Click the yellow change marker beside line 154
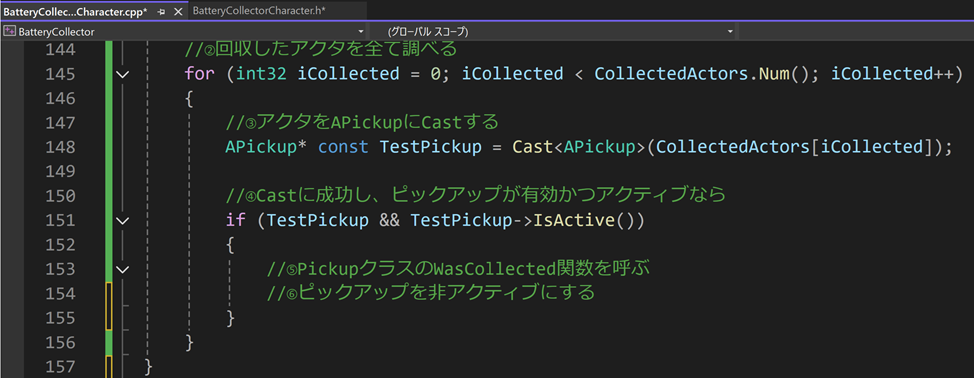 (109, 305)
